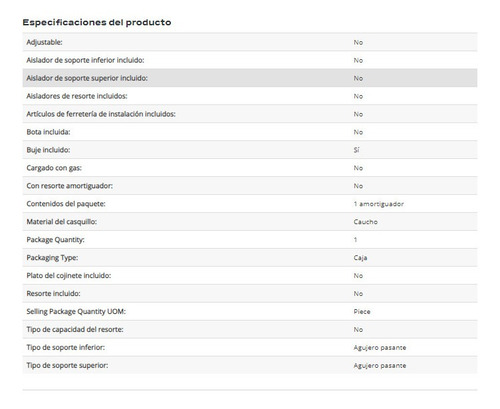The image size is (500, 409).
Task: Click the Tipo de capacidad del resorte label
Action: tap(75, 329)
